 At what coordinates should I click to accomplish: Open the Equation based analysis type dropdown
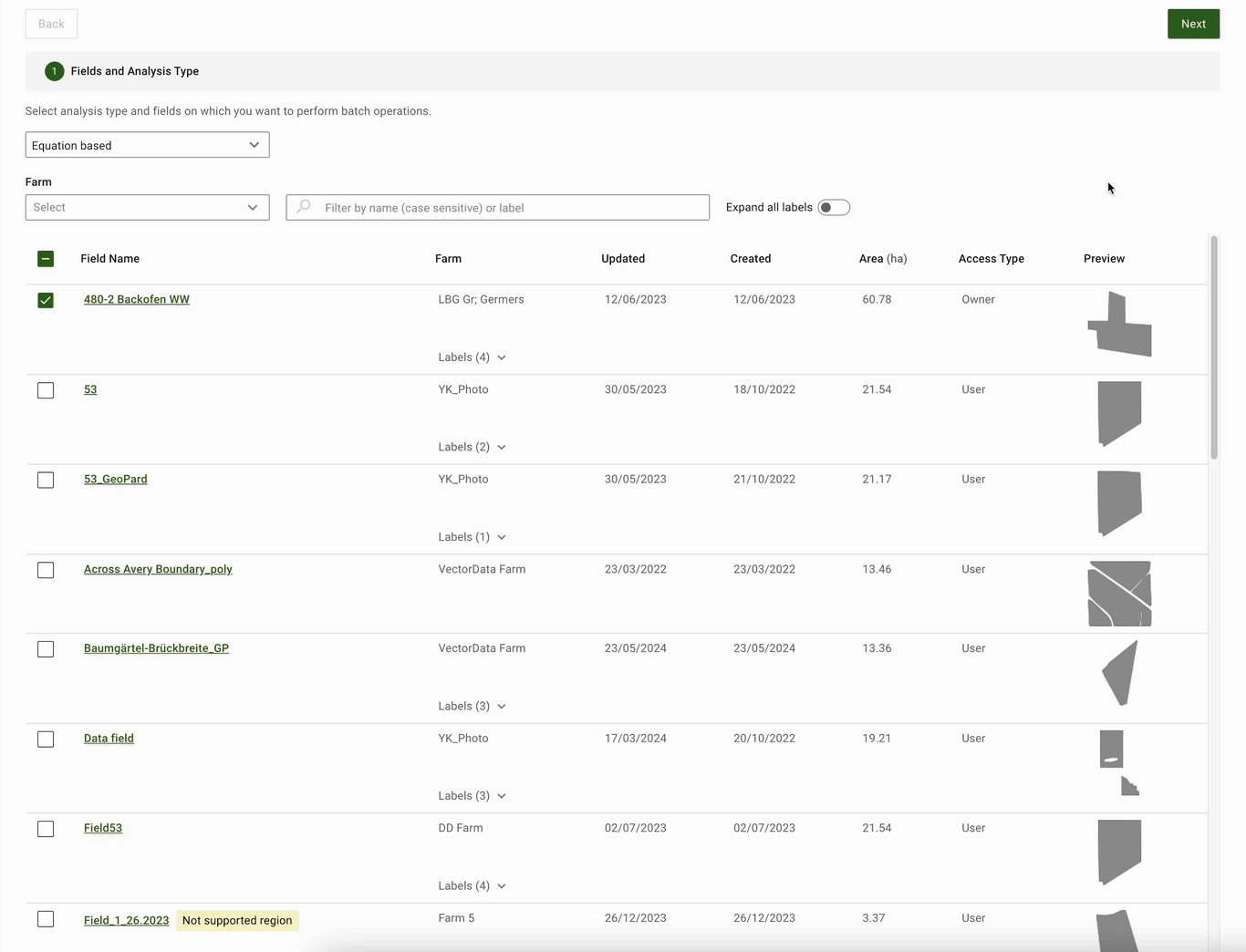point(147,145)
